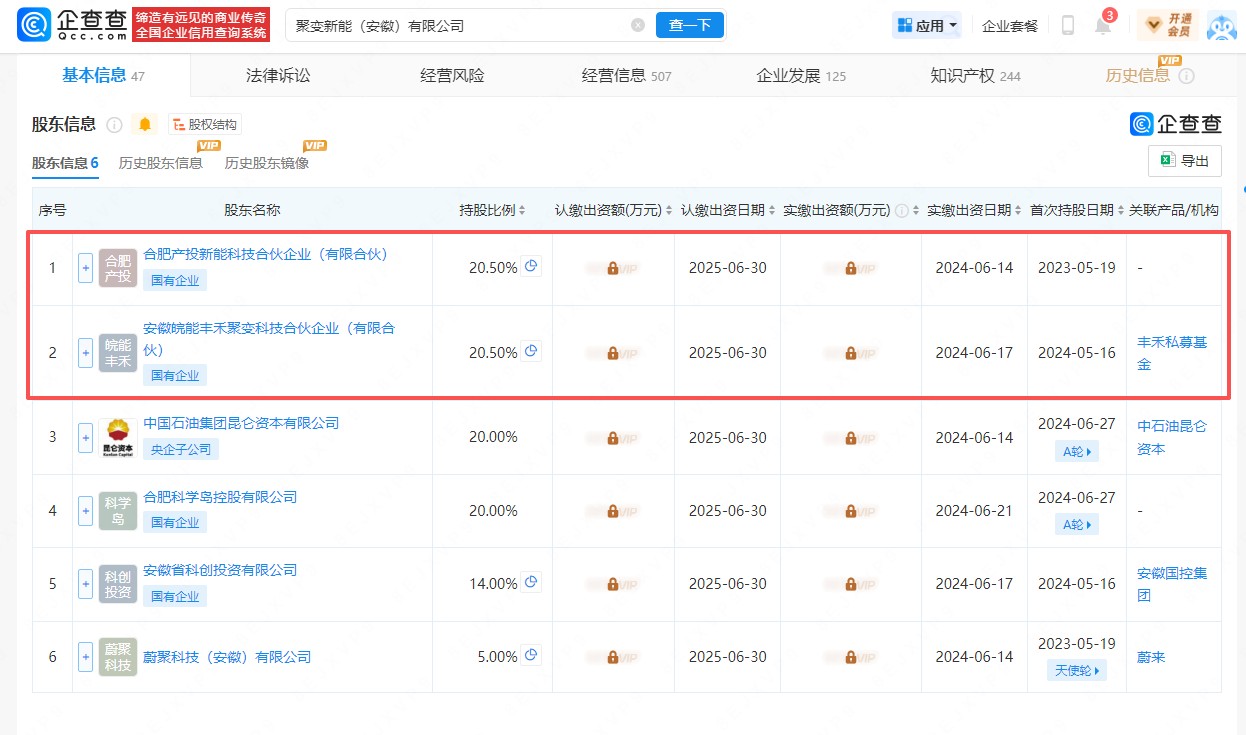Click pie chart icon for 合肥产投 20.50% share
The height and width of the screenshot is (735, 1246).
pos(532,267)
